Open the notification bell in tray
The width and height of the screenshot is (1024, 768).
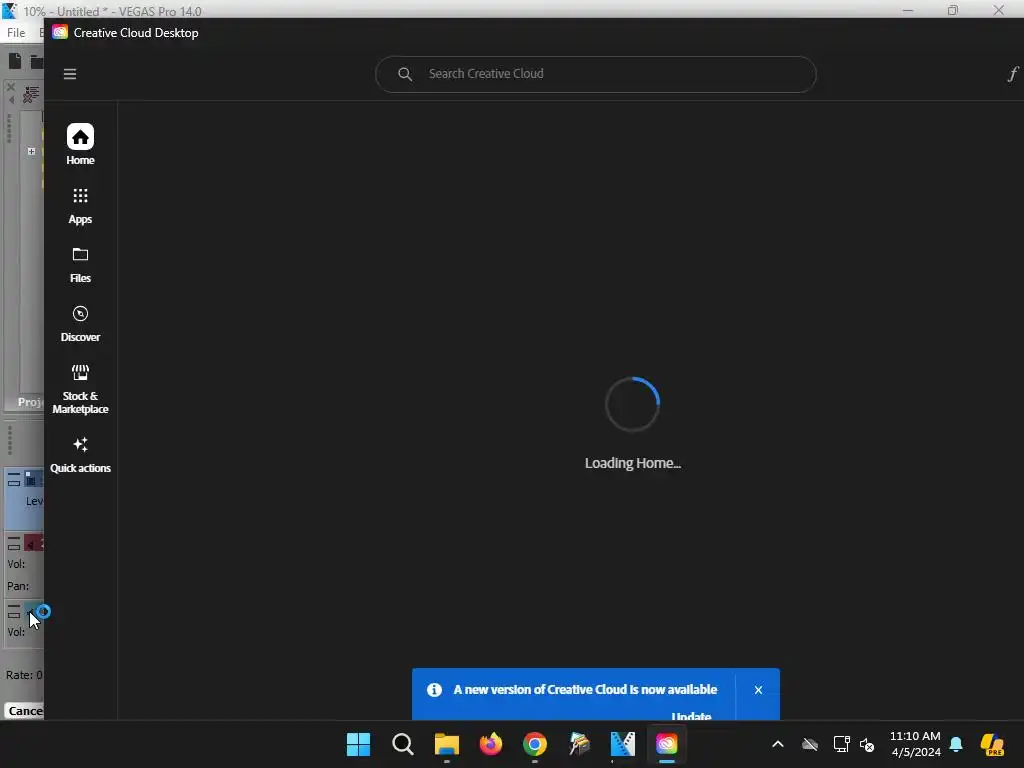[x=956, y=744]
